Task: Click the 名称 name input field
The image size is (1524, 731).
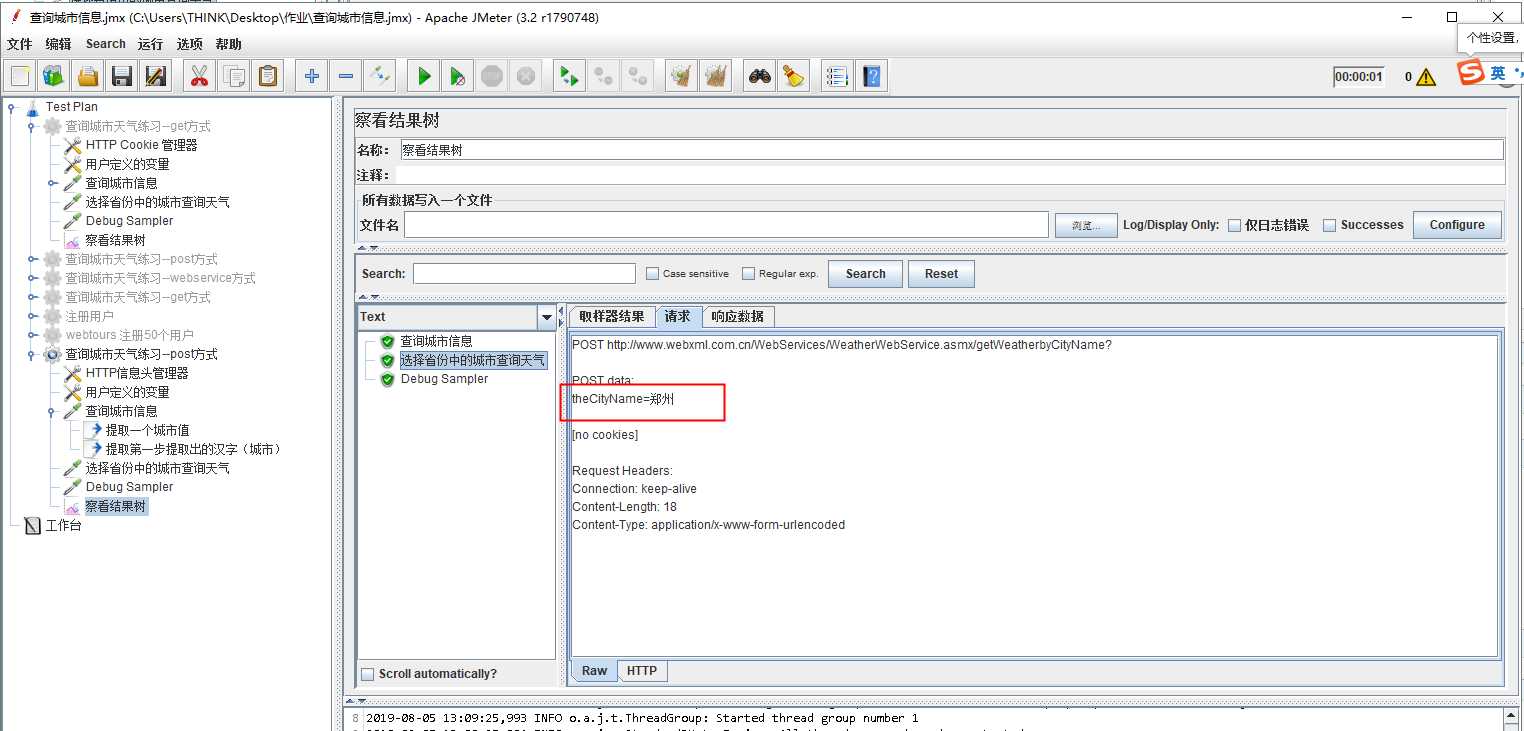Action: (951, 150)
